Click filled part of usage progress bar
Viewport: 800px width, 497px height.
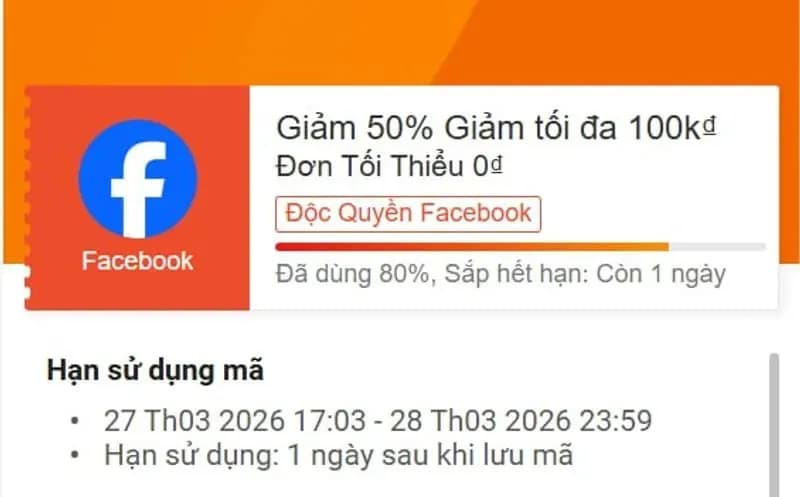click(472, 247)
